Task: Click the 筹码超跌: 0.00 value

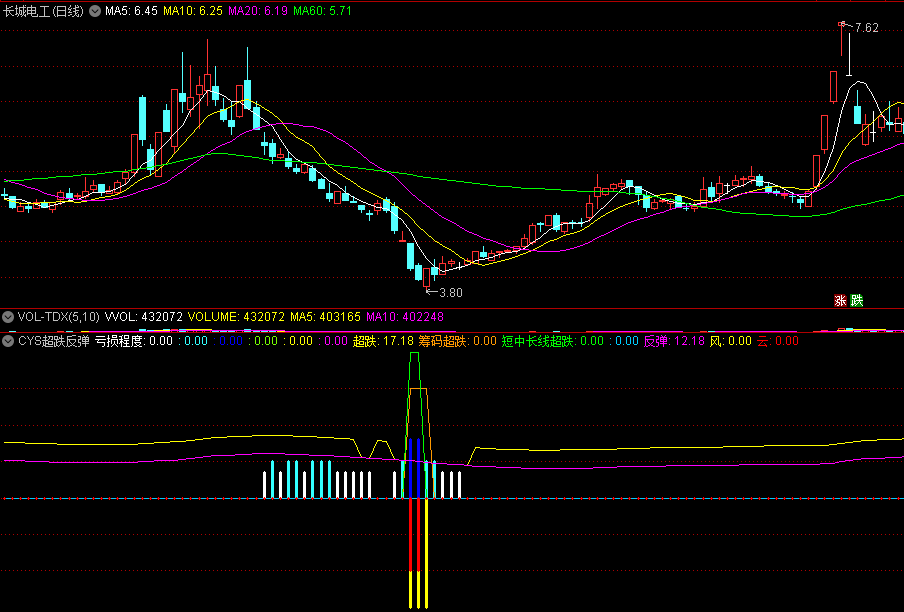Action: tap(458, 341)
